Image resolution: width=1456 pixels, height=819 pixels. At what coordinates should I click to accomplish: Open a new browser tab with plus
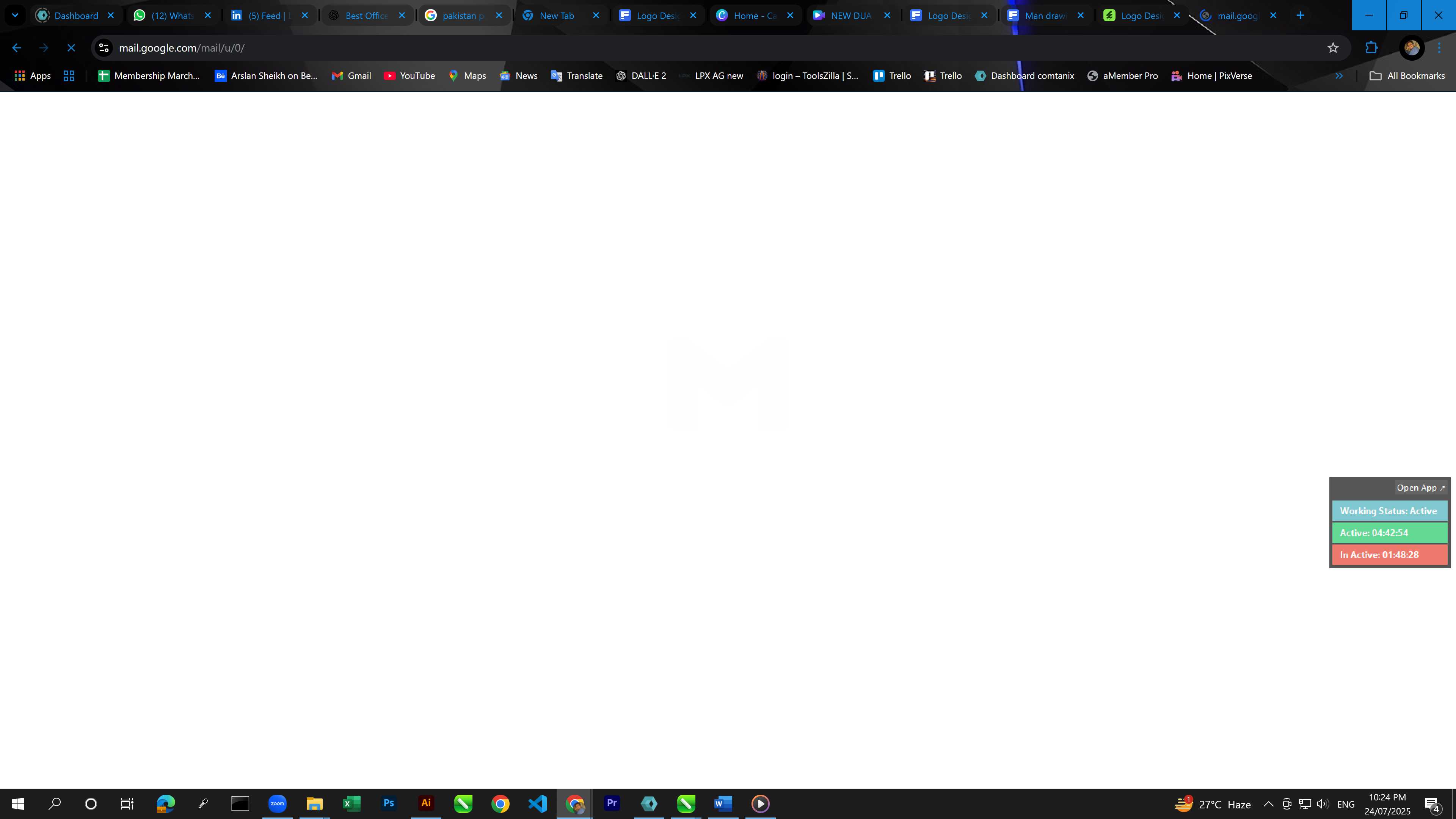point(1301,15)
